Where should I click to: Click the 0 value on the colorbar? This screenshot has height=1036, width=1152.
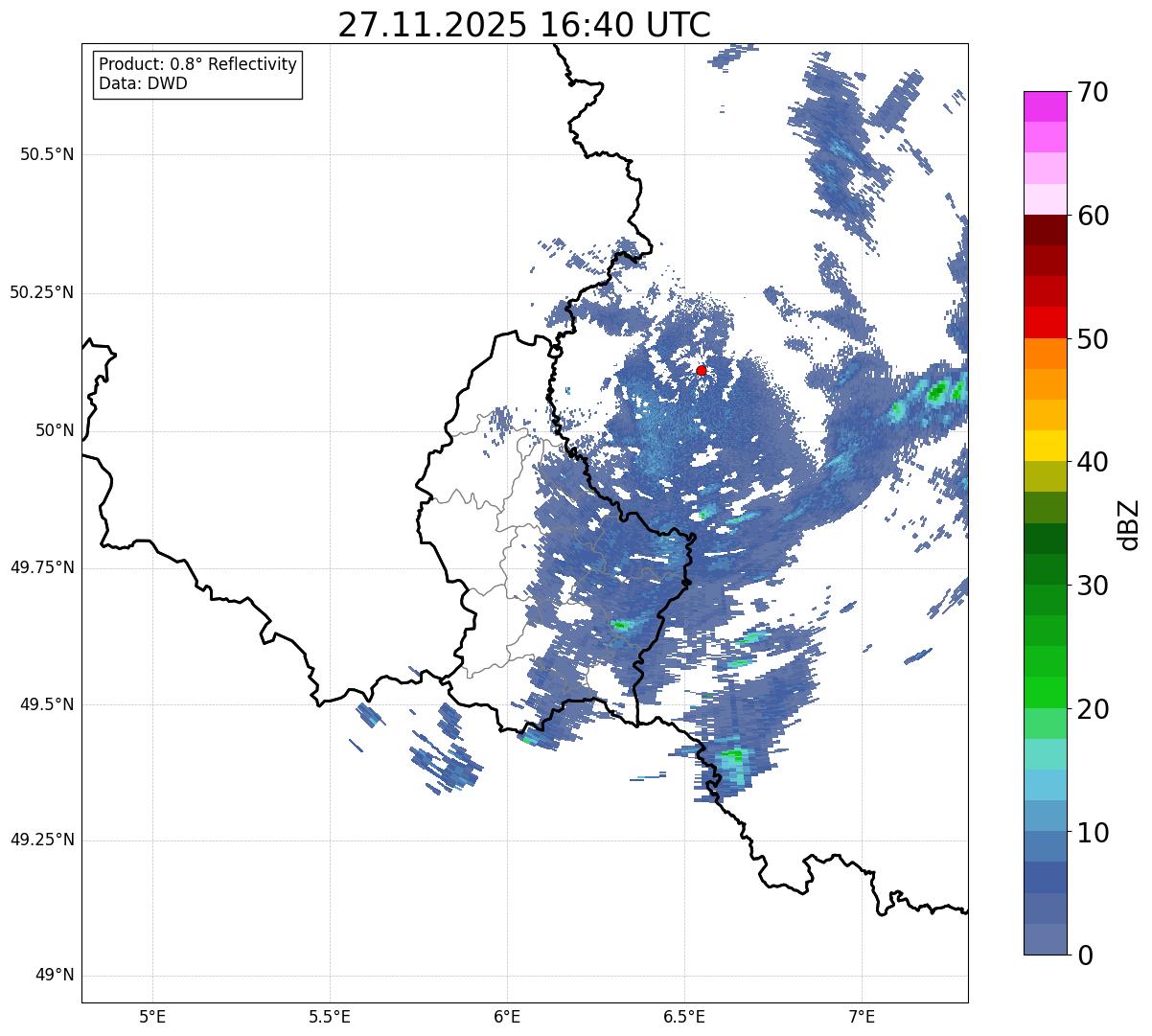(x=1085, y=955)
